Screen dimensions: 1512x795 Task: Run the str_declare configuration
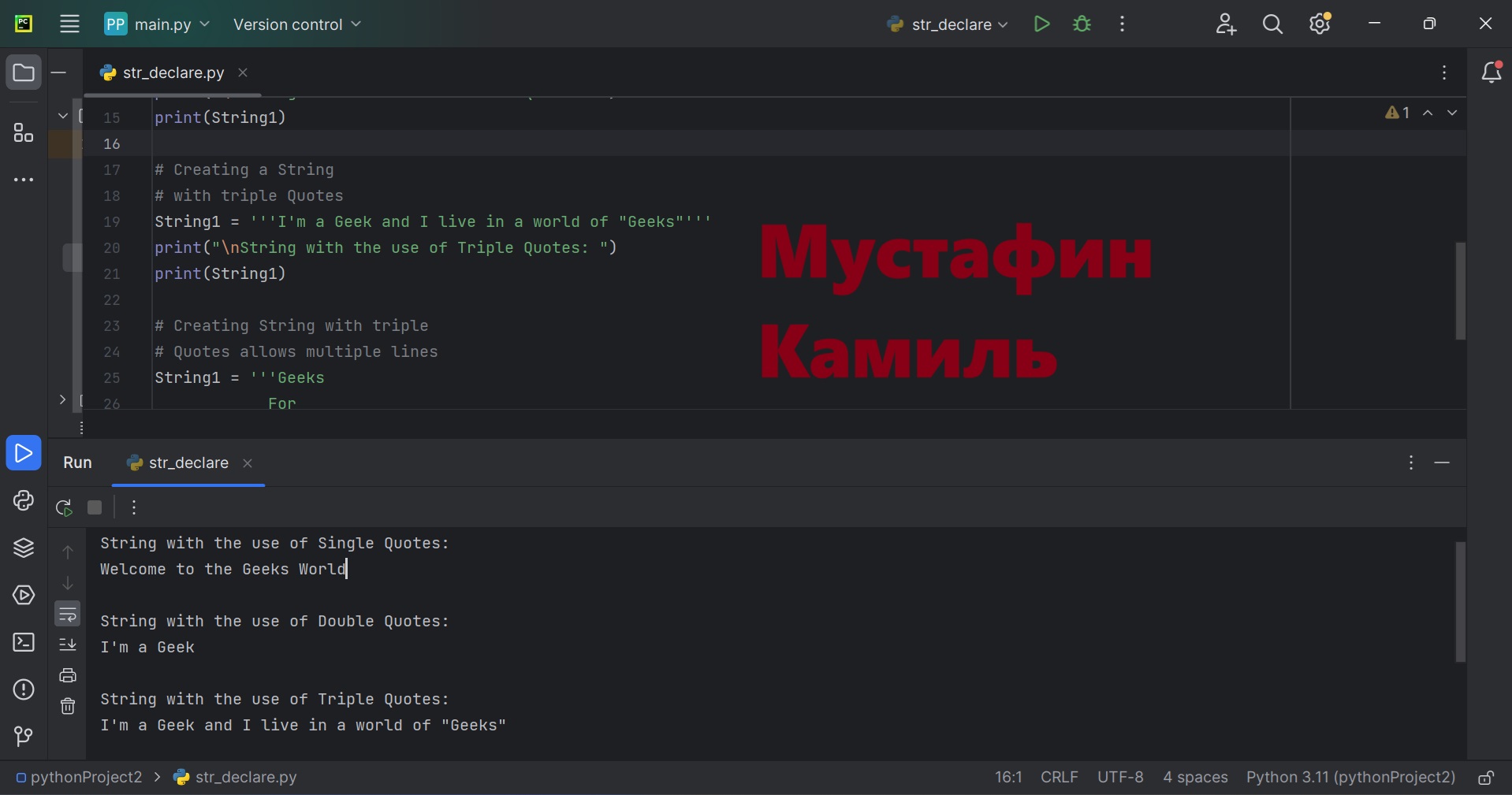point(1041,24)
